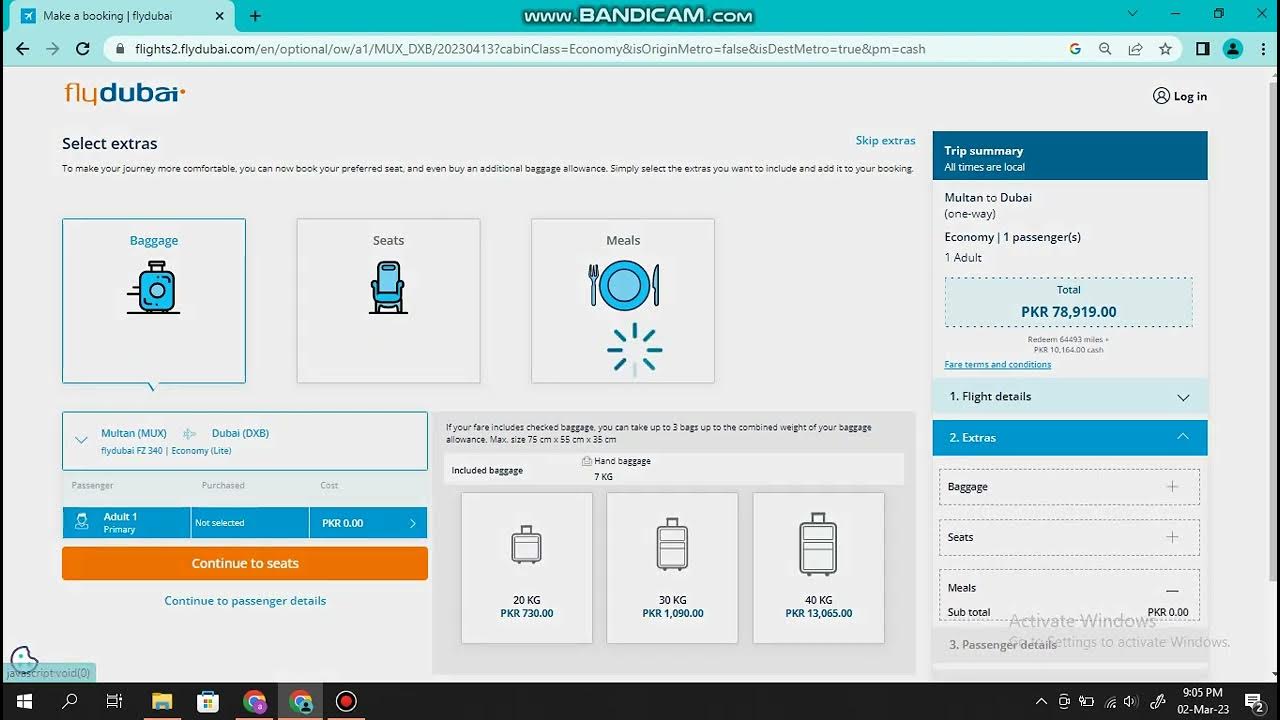Screen dimensions: 1280x720
Task: Open the Windows Start menu
Action: 23,701
